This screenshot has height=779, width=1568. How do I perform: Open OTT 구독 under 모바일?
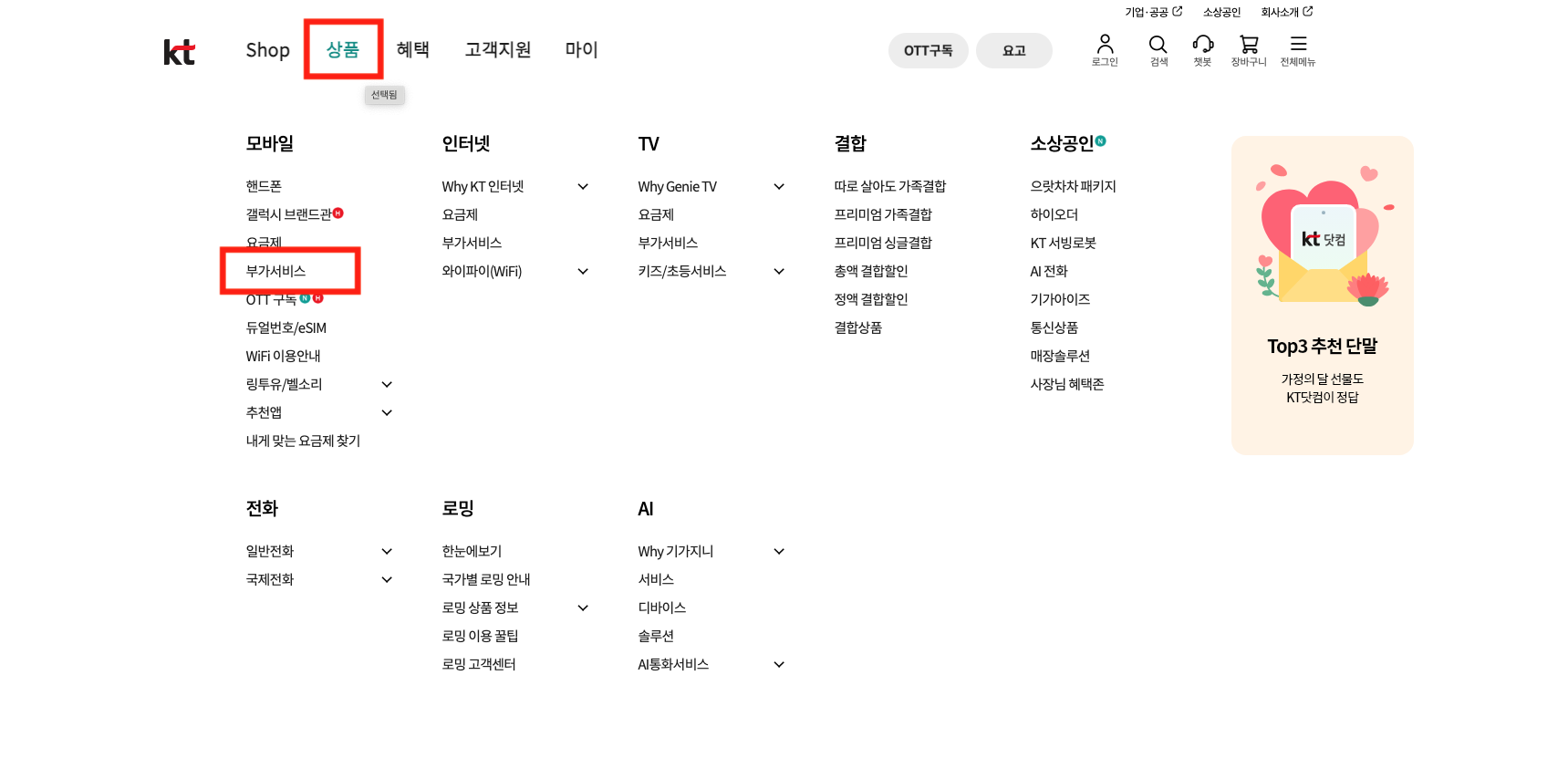[271, 299]
